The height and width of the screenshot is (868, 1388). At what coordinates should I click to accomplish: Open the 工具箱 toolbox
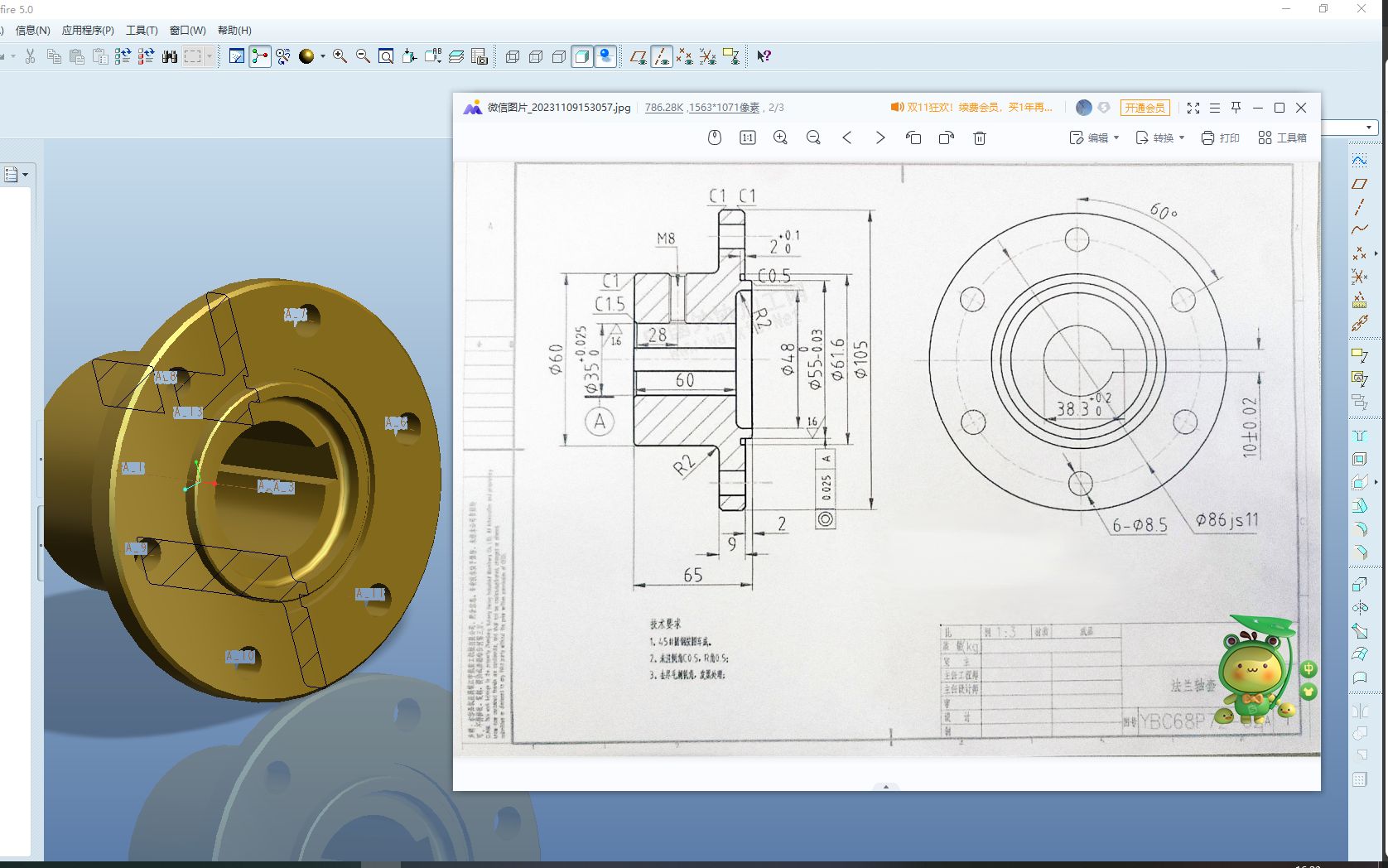pos(1282,137)
